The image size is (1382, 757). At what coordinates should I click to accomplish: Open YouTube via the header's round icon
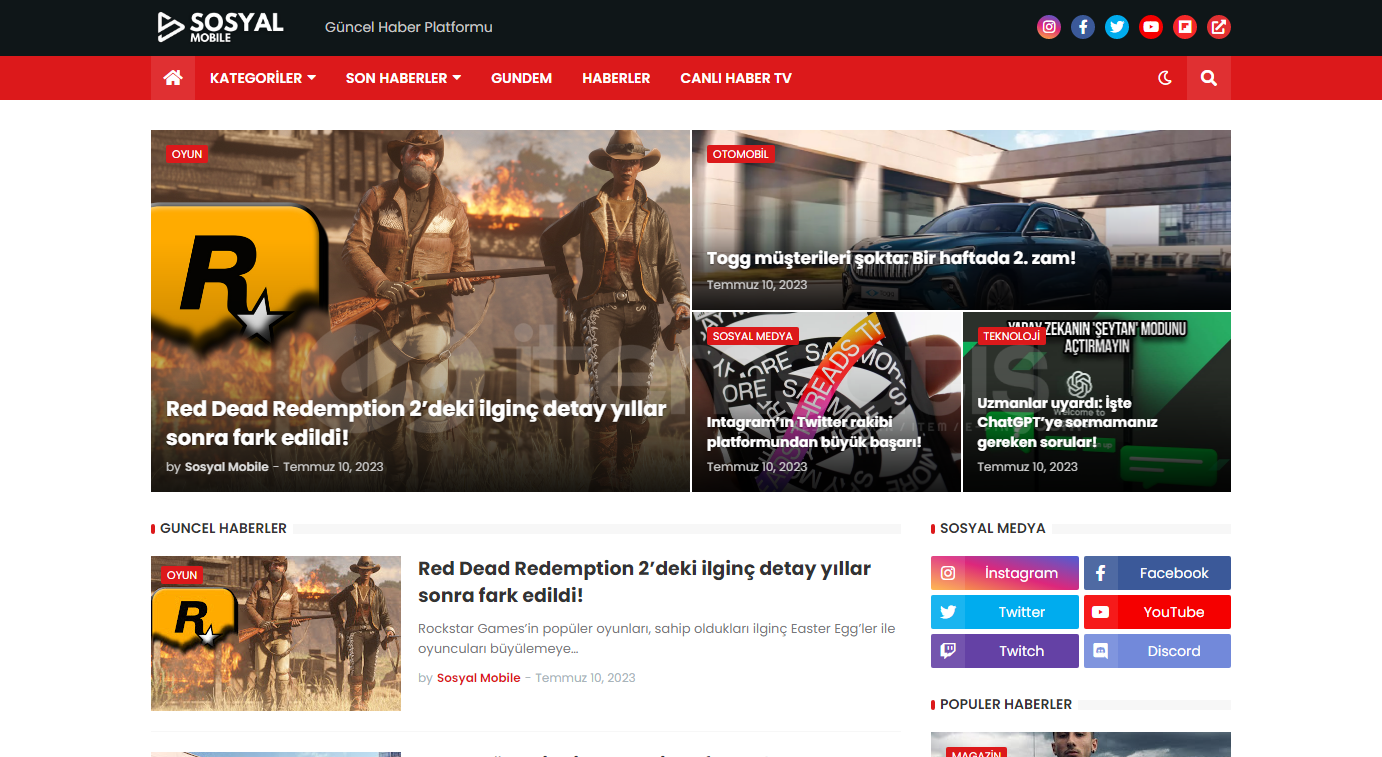[1151, 27]
